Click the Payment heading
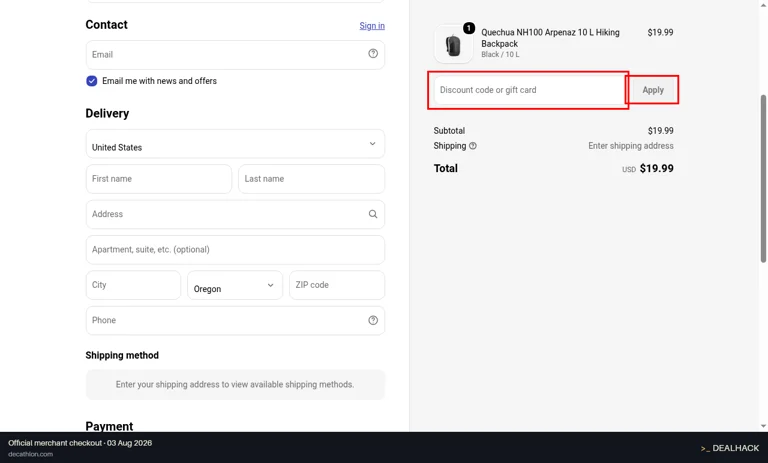 [x=109, y=426]
